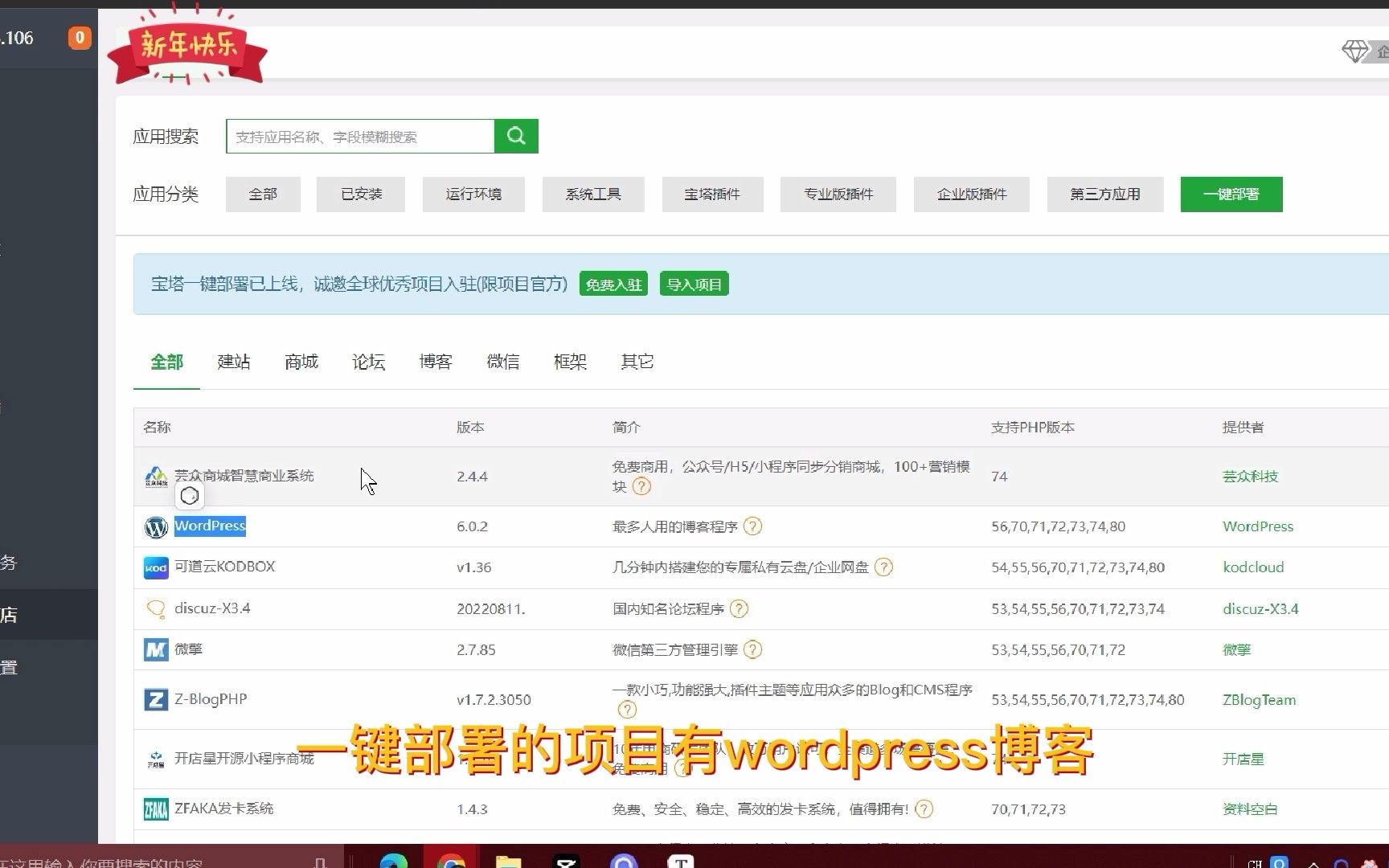
Task: Click question mark beside ZFAKA description
Action: (924, 809)
